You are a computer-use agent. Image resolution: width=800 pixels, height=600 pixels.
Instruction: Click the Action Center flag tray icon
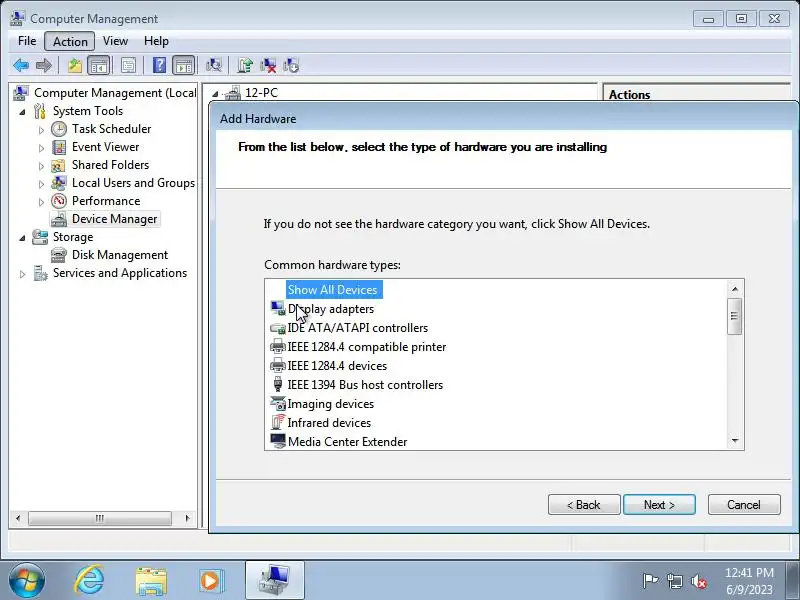point(650,581)
